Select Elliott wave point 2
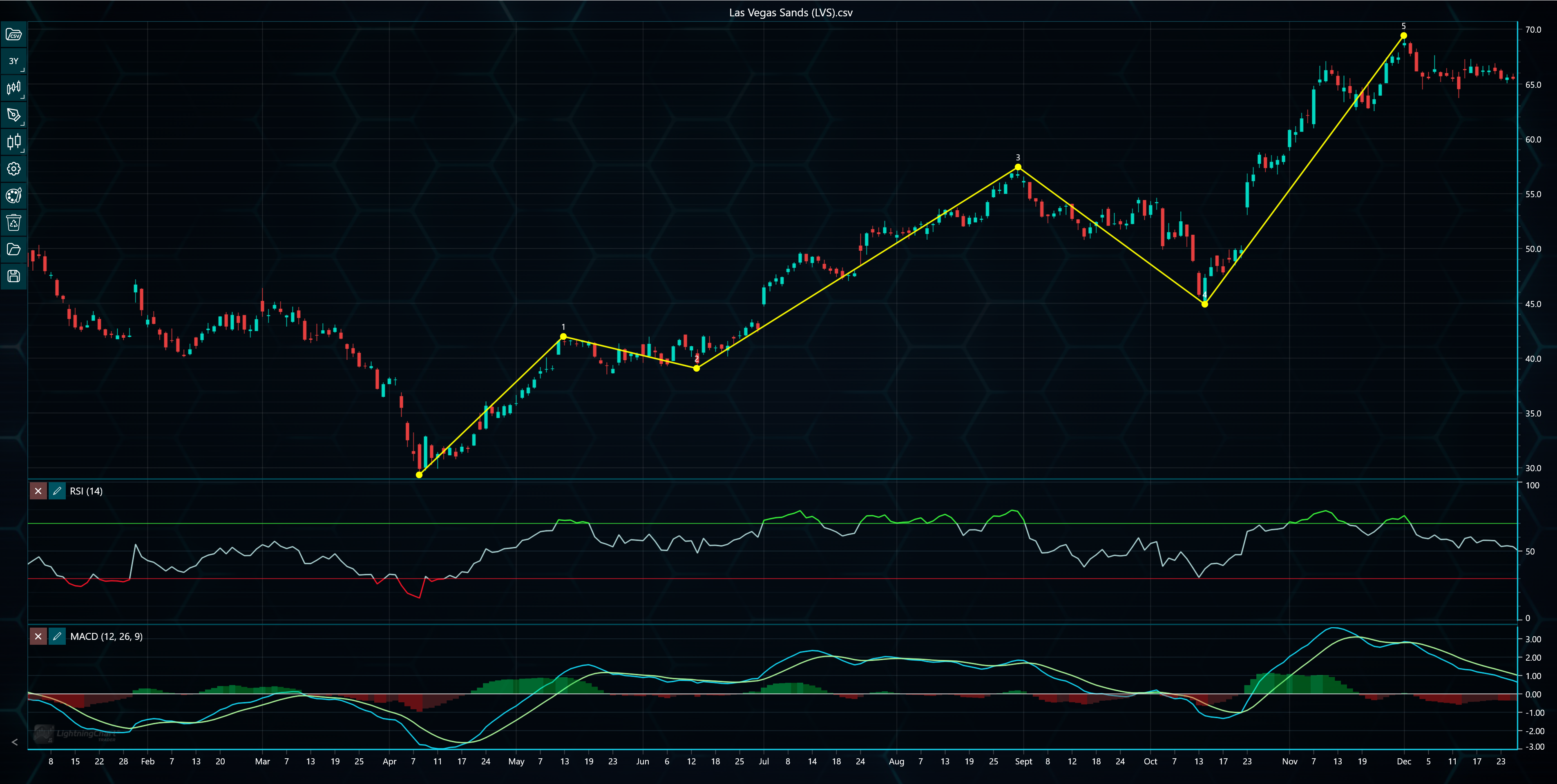1557x784 pixels. 696,368
